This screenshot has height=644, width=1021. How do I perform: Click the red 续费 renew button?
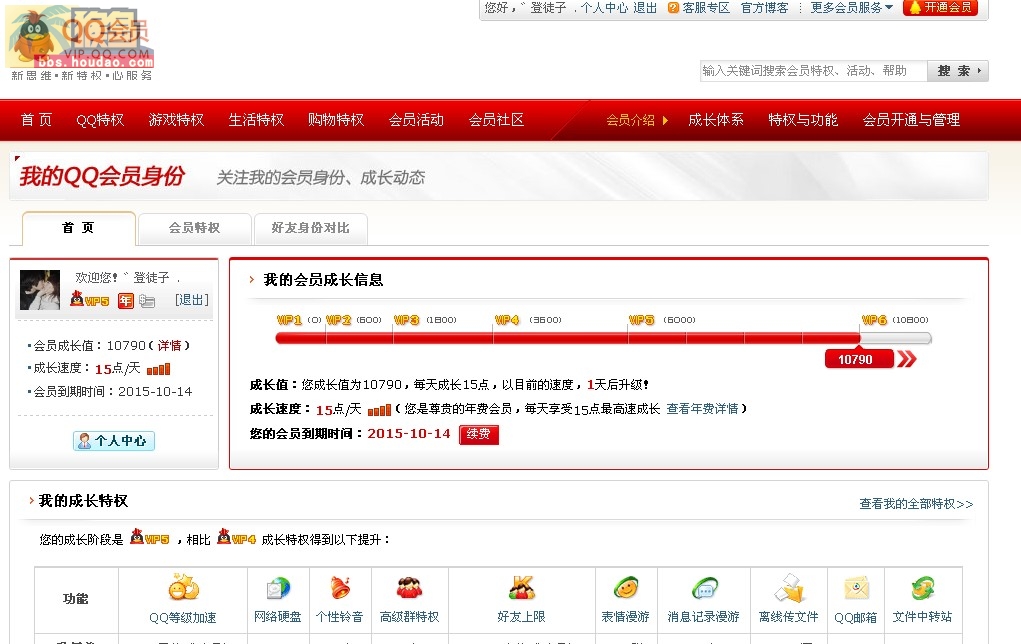tap(479, 434)
